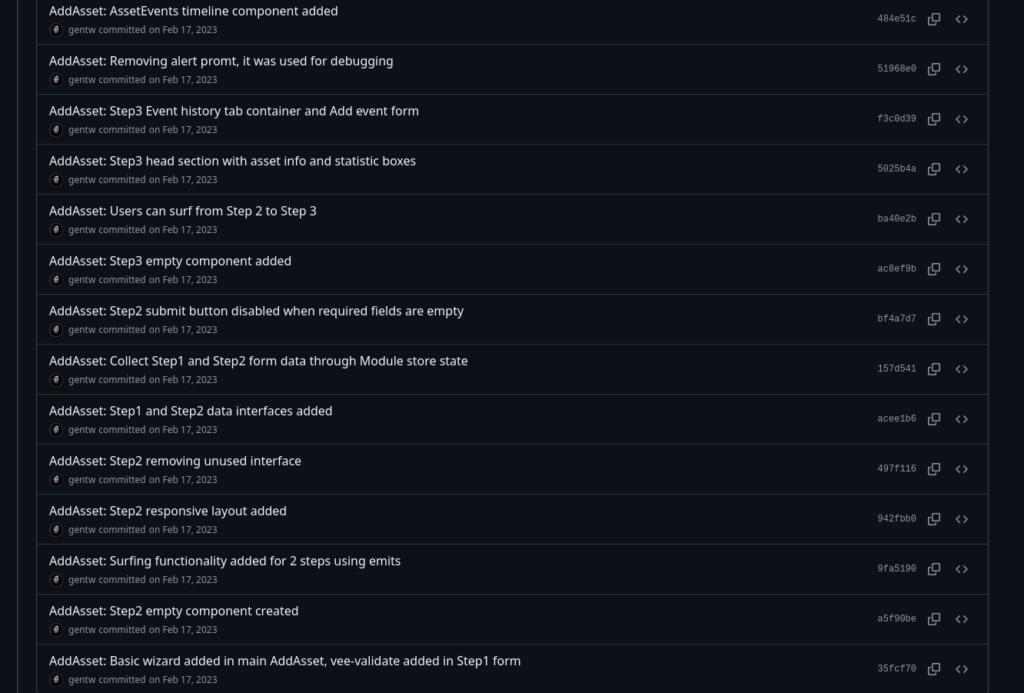Screen dimensions: 1024x693
Task: Open 'Step2 responsive layout added' commit
Action: 168,511
